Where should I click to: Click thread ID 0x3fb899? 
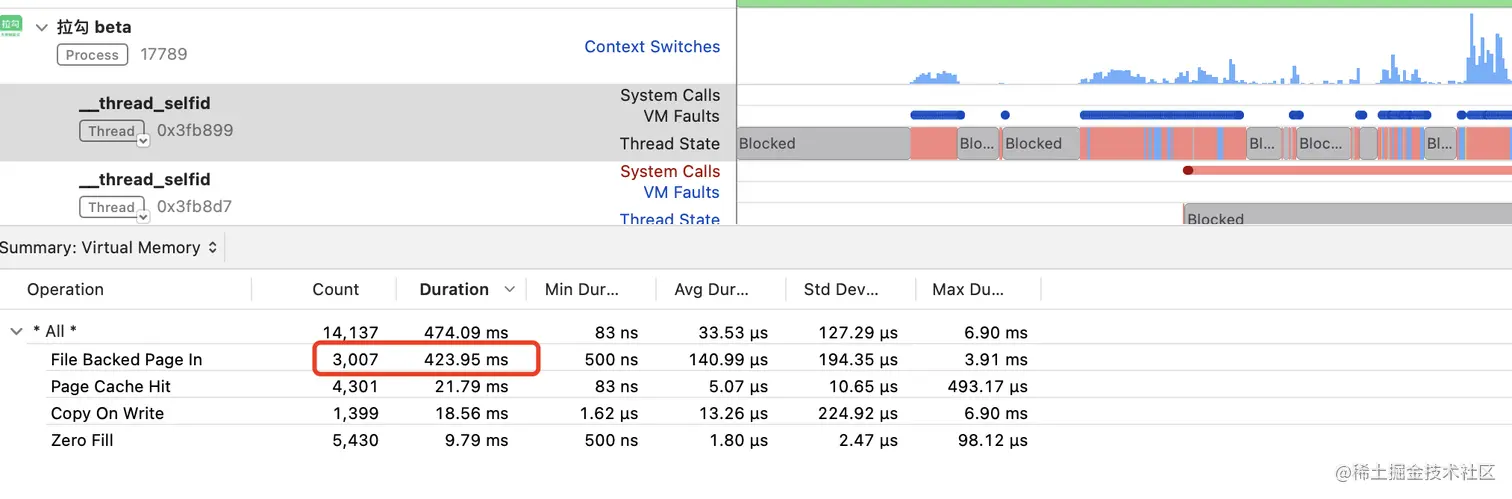click(x=195, y=130)
